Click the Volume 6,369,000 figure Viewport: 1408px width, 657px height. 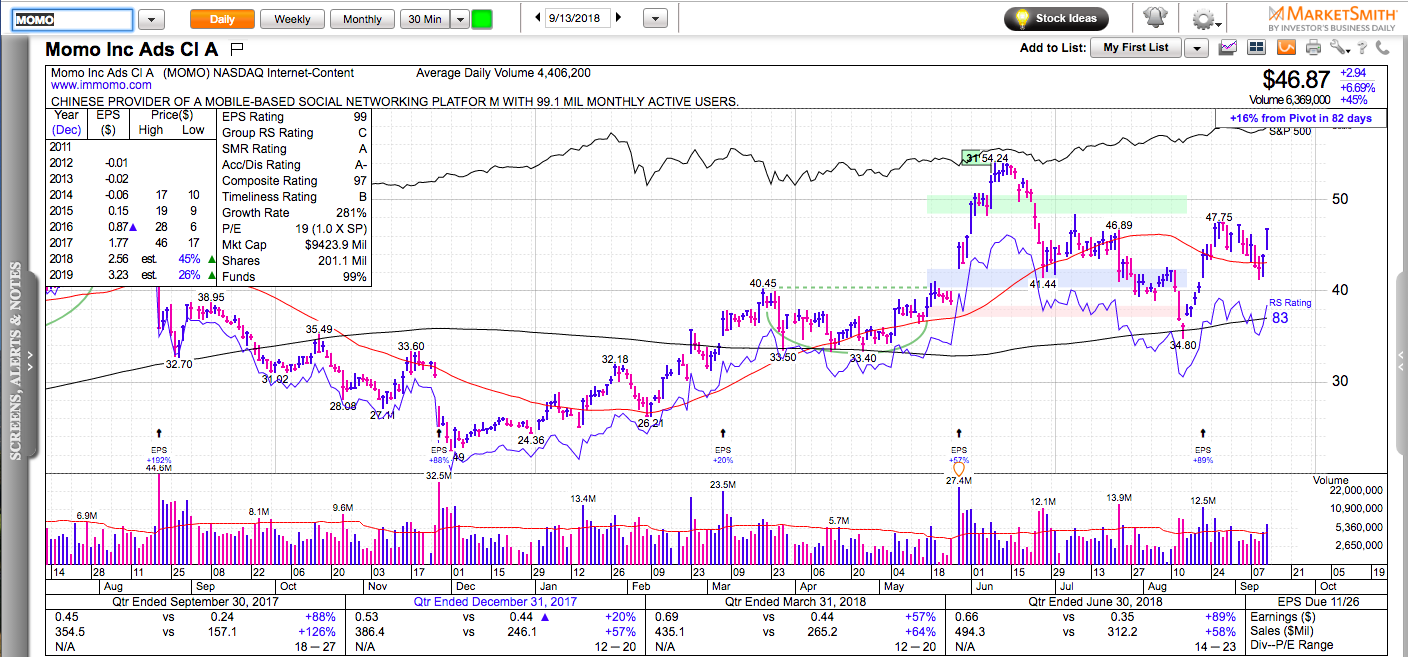point(1289,100)
